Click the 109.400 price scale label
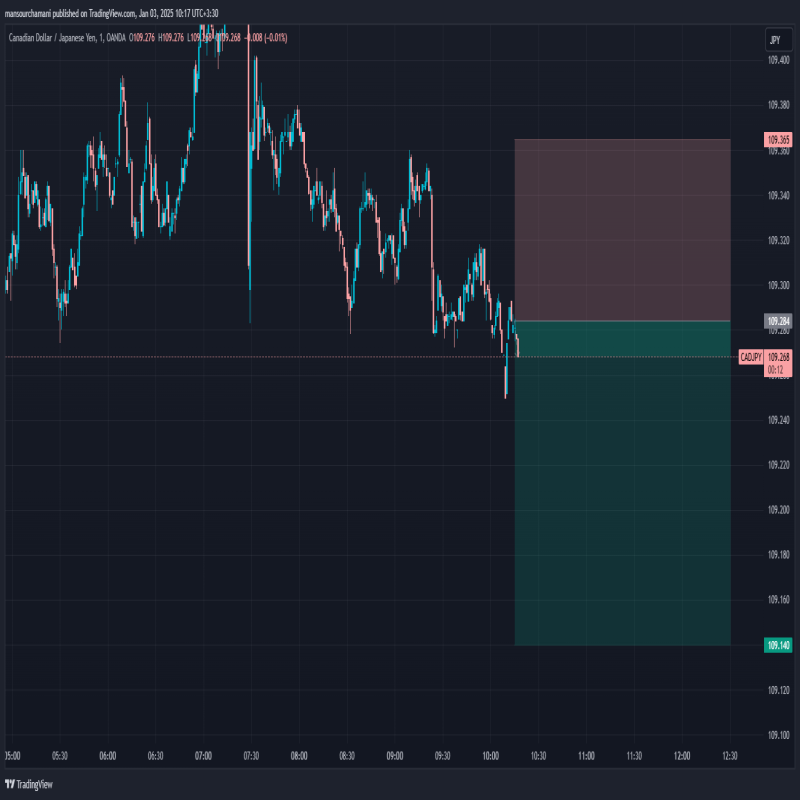800x800 pixels. 779,60
